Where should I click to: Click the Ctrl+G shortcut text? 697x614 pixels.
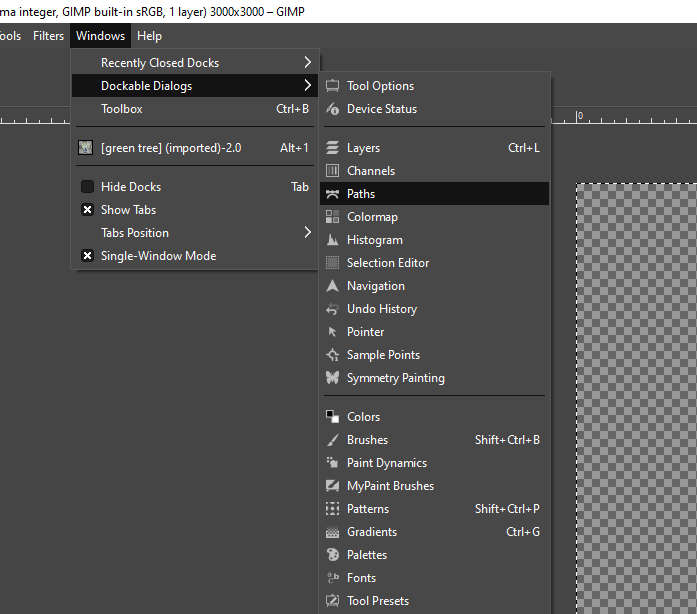click(x=523, y=532)
